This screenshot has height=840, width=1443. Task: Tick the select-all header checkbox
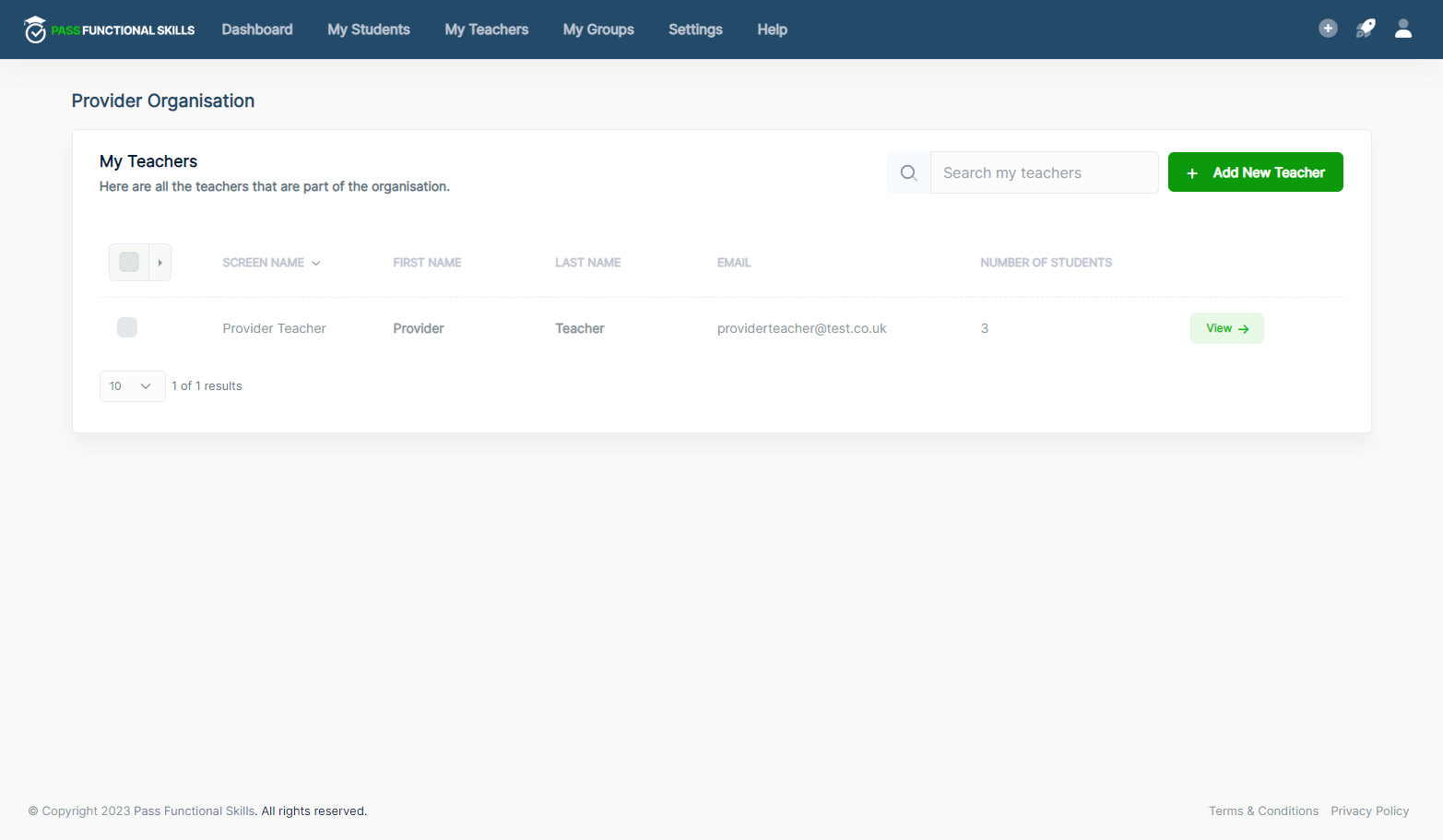(x=129, y=262)
